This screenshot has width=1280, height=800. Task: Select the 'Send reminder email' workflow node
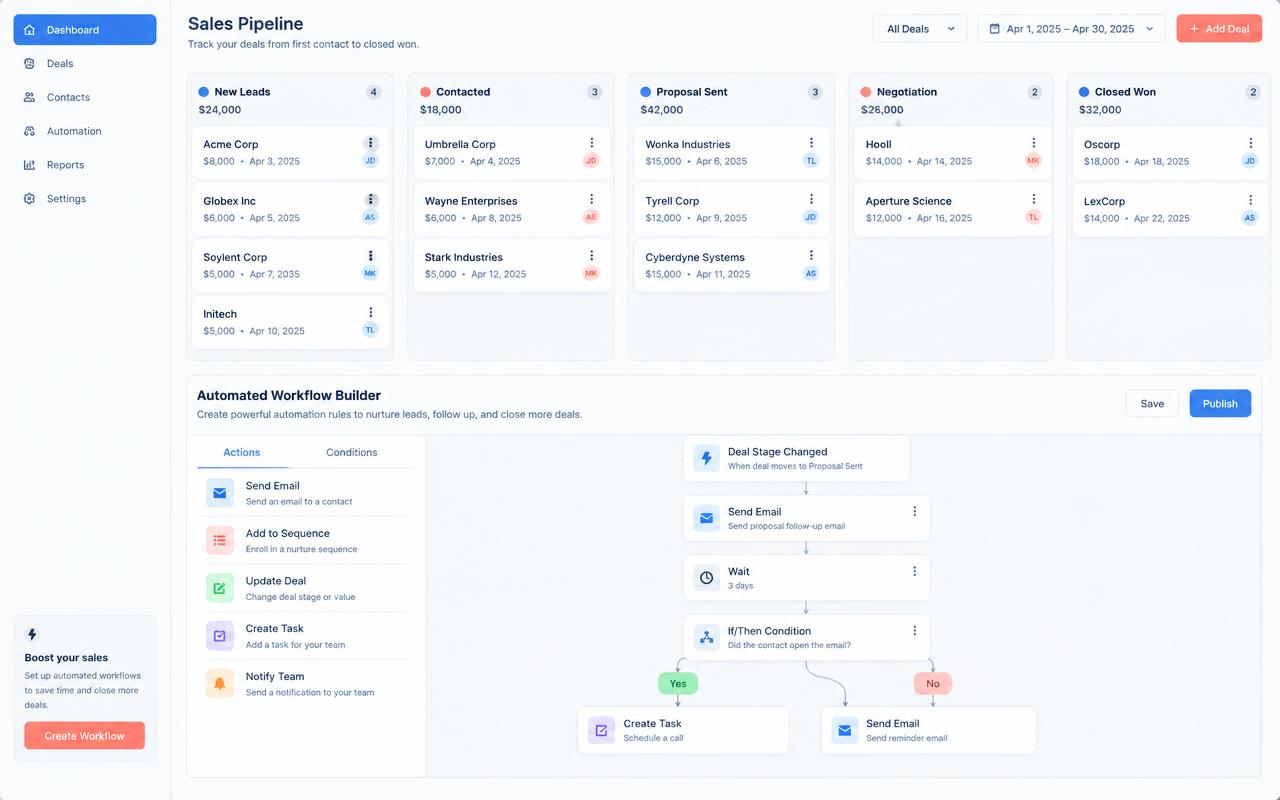pos(929,730)
